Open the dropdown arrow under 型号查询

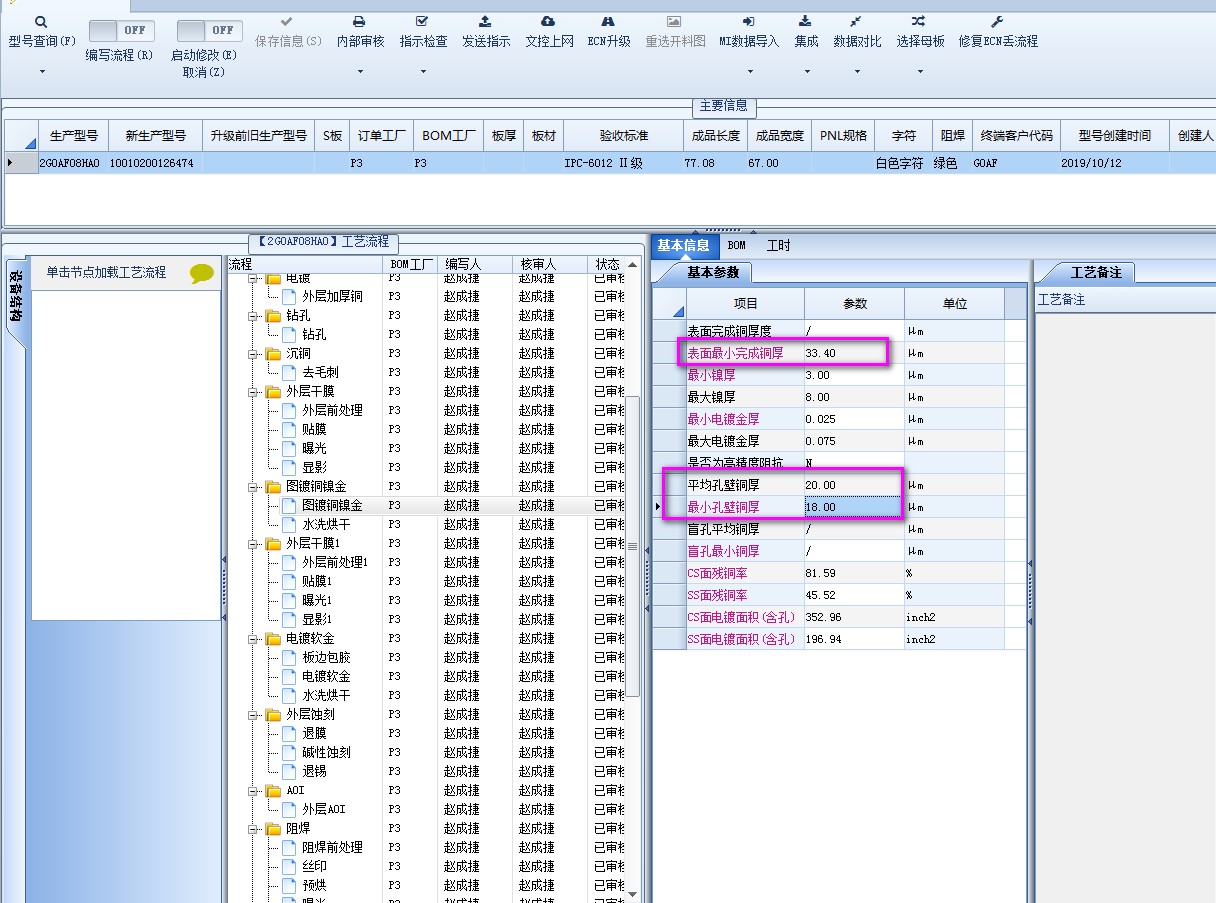tap(42, 71)
